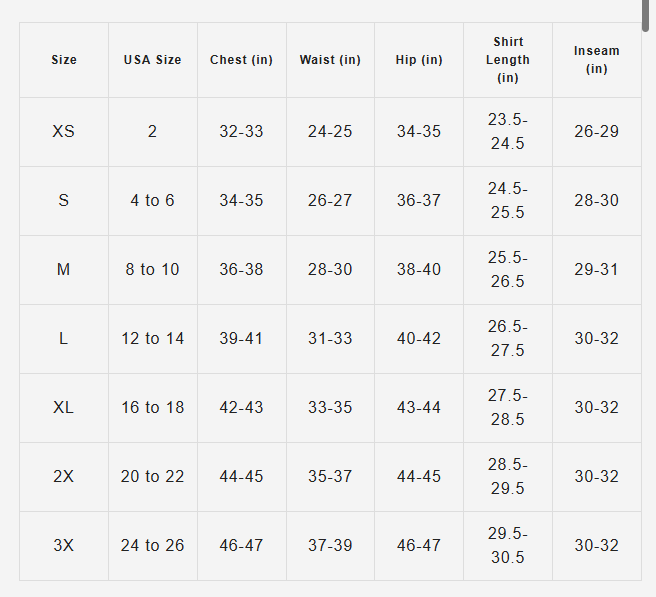Click chest measurement 39-41 cell
The height and width of the screenshot is (597, 656).
point(241,339)
